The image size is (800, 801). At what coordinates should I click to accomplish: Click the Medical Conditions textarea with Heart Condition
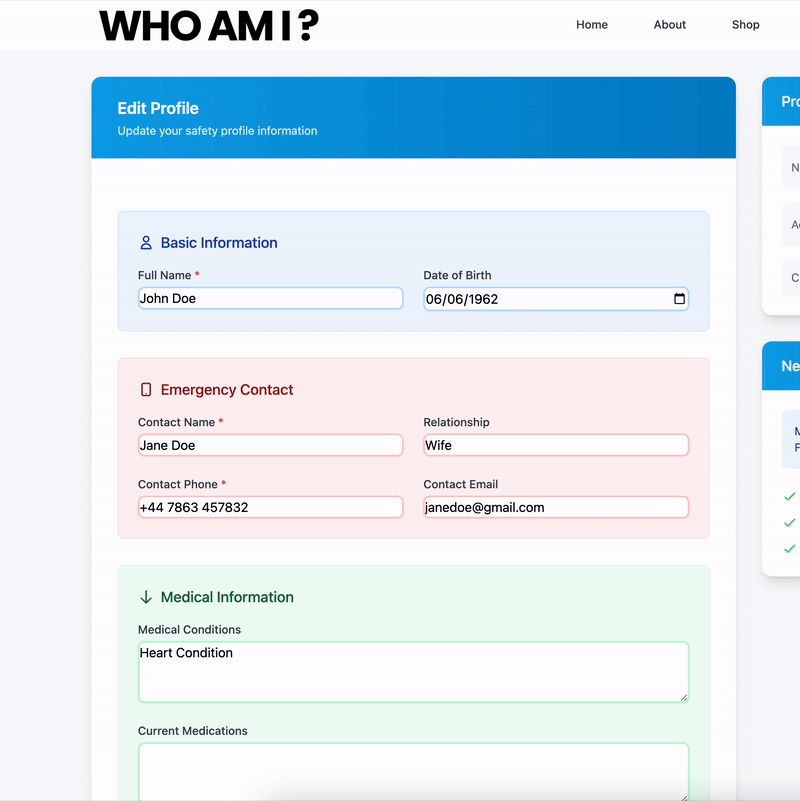point(413,672)
